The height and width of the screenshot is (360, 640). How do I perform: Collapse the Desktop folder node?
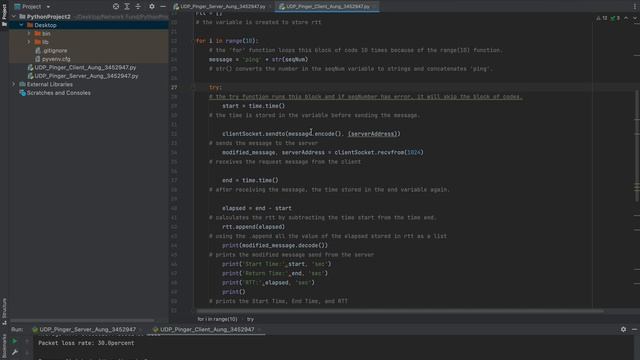point(21,25)
